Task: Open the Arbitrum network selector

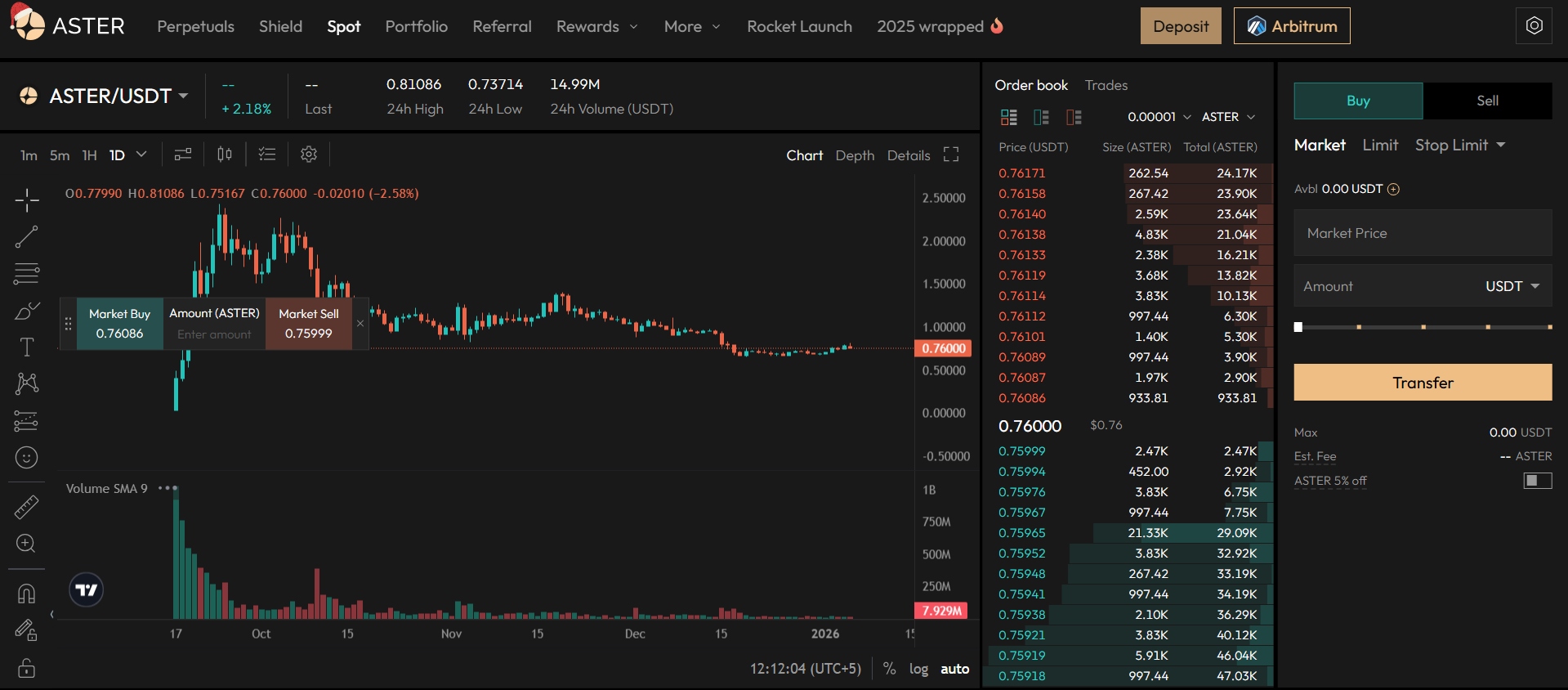Action: [x=1292, y=26]
